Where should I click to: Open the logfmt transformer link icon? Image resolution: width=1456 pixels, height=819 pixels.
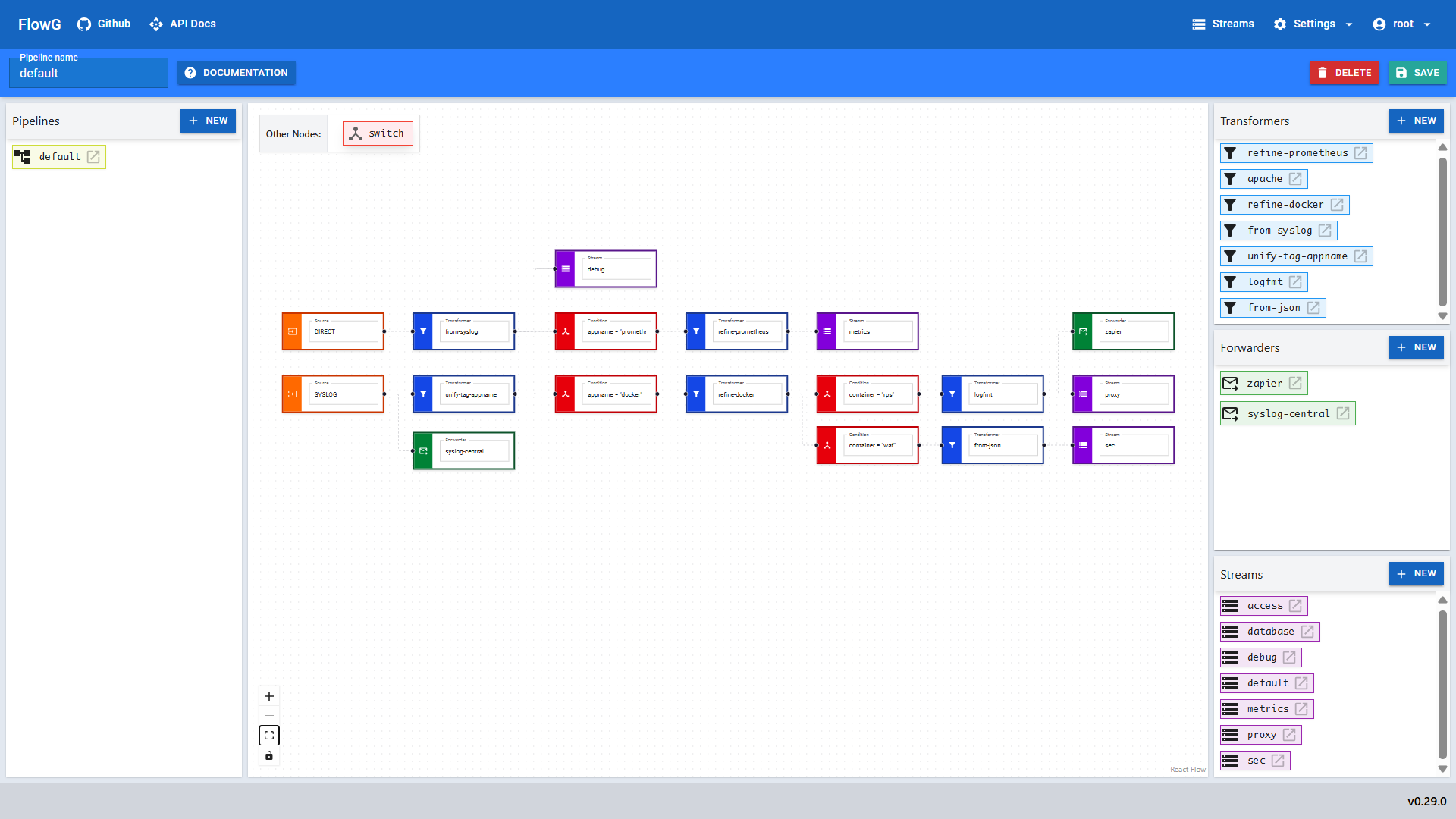click(1295, 282)
